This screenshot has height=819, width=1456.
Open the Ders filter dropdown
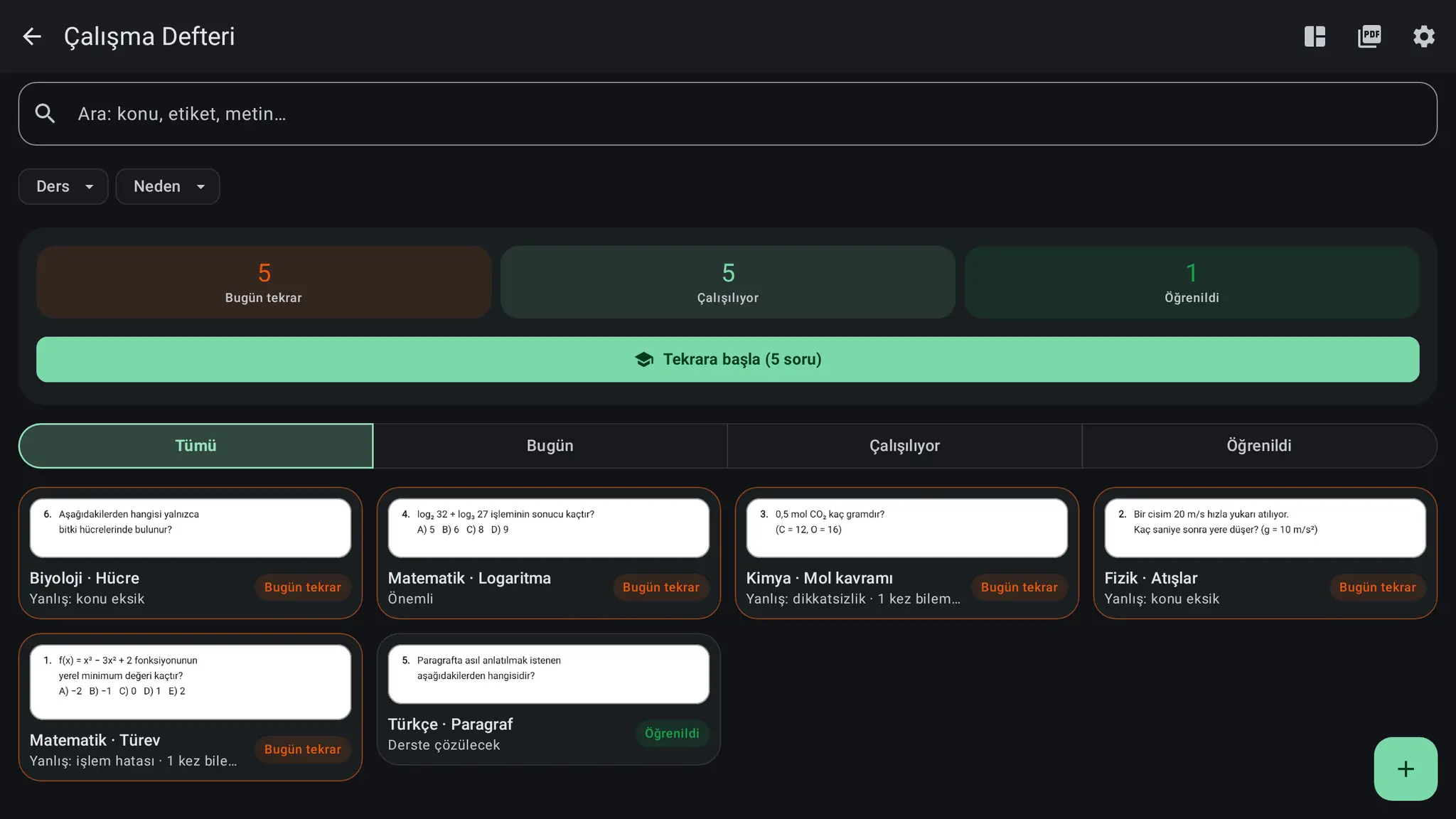point(63,186)
